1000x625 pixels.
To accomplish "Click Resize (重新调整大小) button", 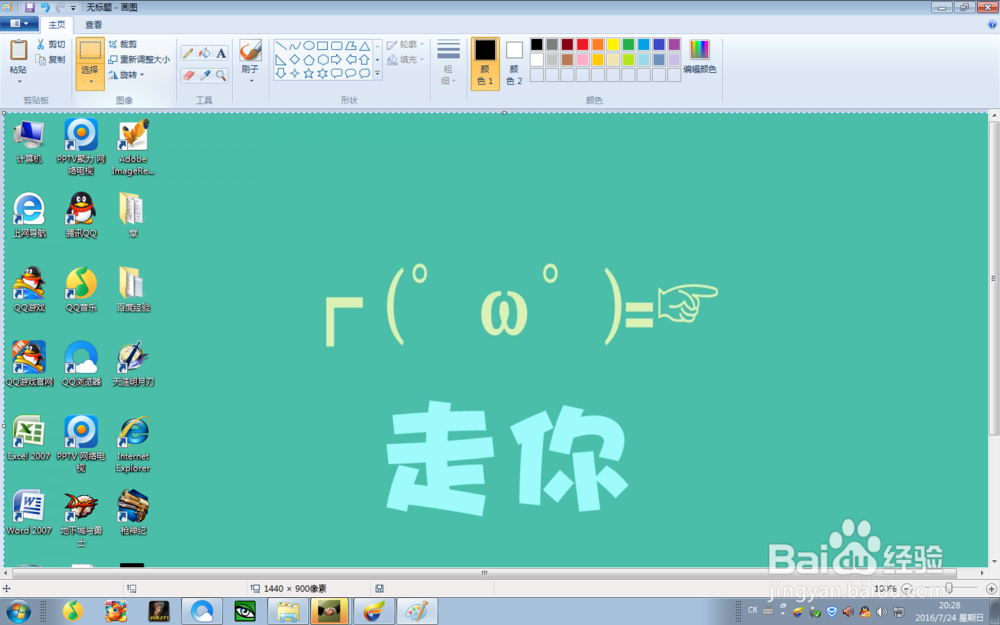I will [139, 59].
